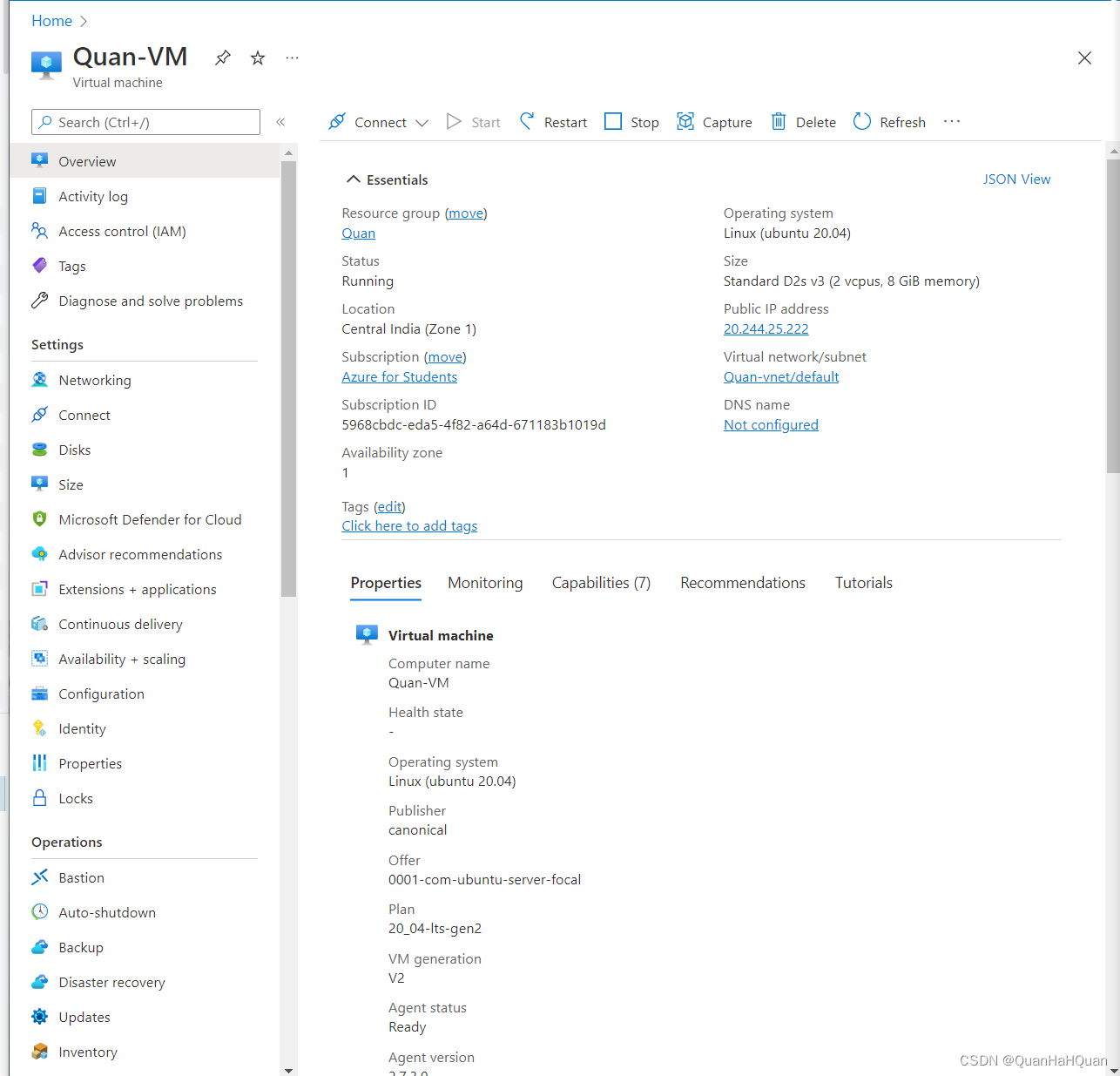
Task: Click the Identity key icon
Action: coord(39,728)
